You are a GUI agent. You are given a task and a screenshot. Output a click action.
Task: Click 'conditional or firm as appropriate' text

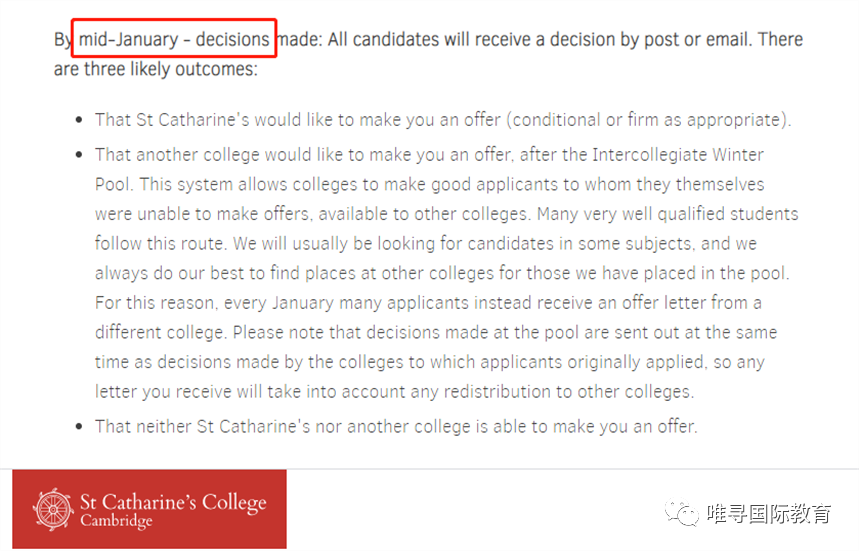[649, 120]
